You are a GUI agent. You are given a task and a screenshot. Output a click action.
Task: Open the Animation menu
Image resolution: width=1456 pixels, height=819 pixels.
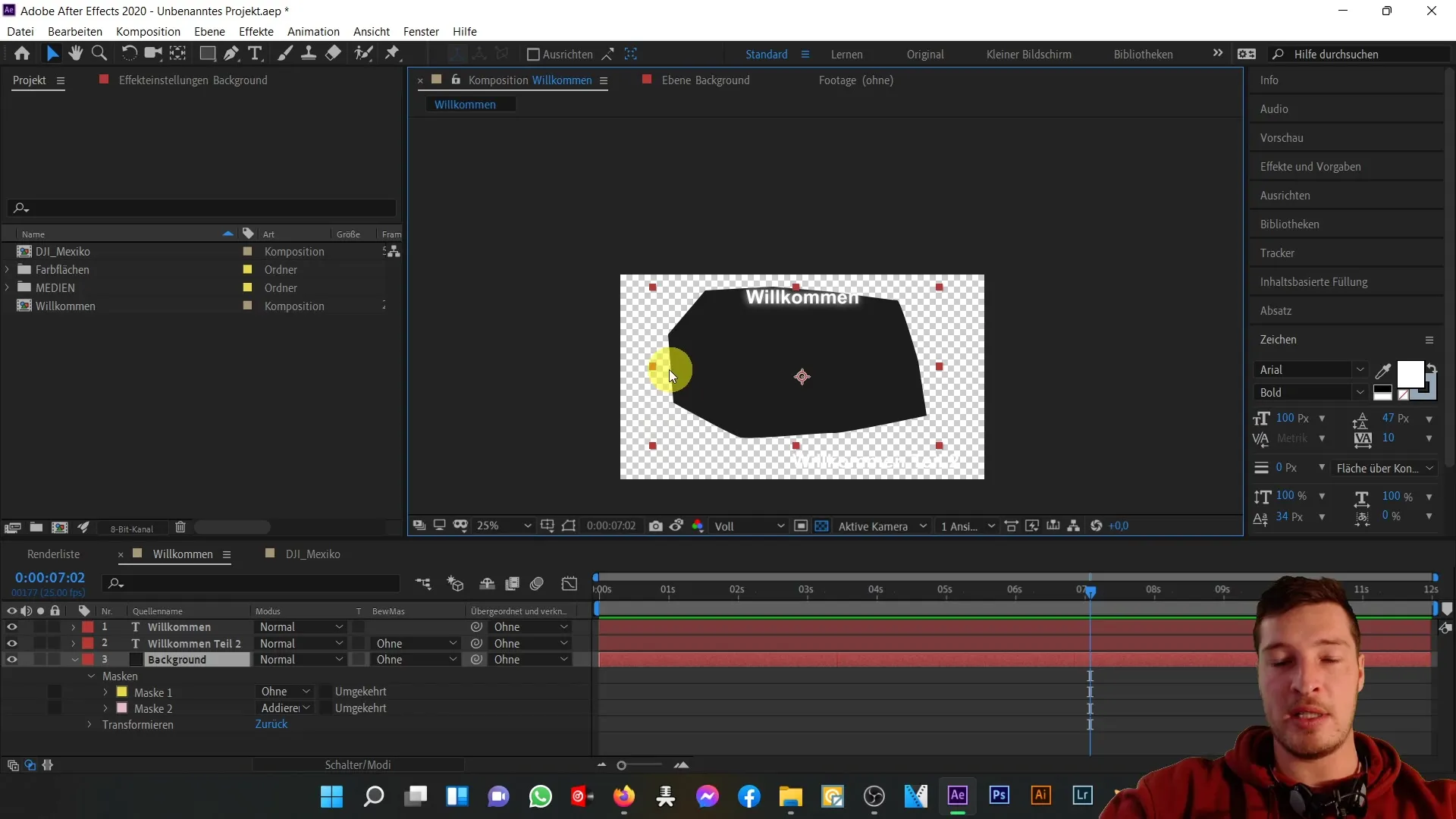(313, 31)
